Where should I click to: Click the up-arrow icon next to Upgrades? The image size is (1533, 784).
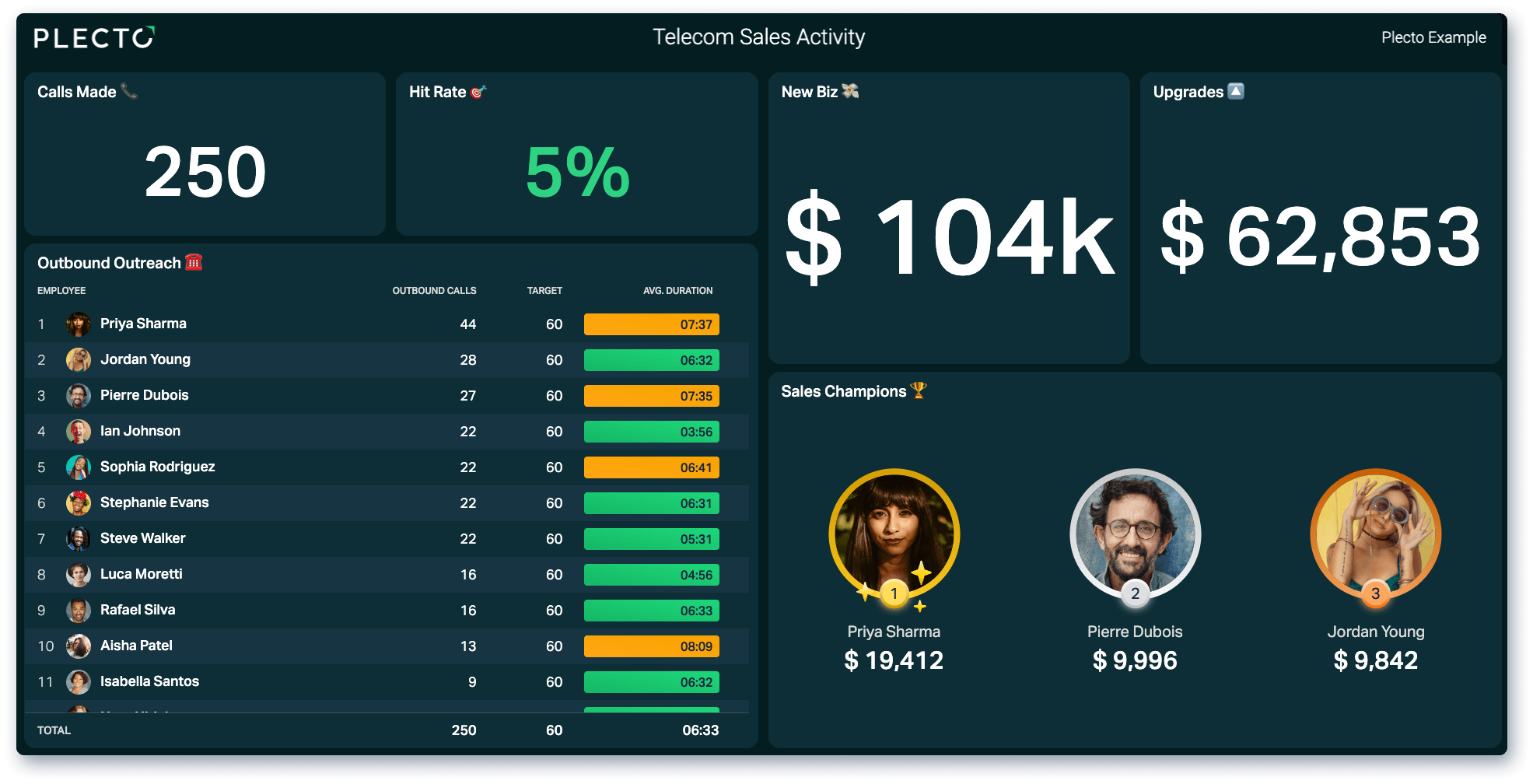[1236, 91]
